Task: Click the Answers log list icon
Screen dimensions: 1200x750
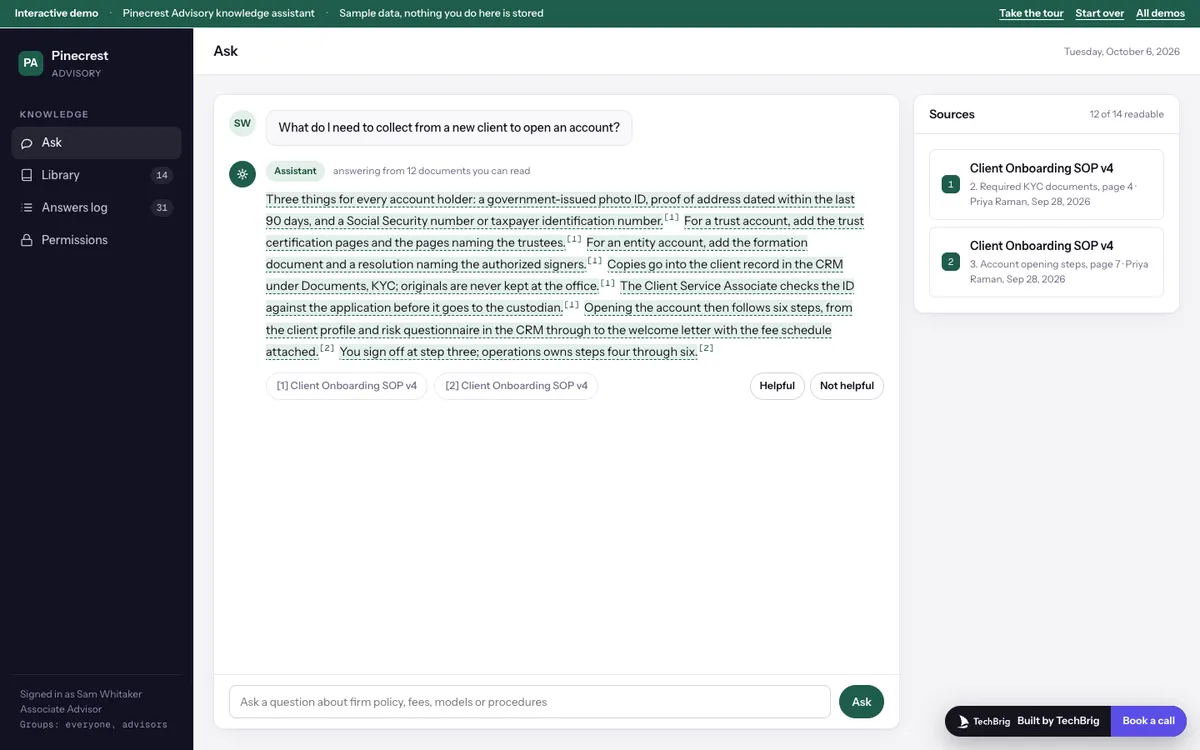Action: coord(27,208)
